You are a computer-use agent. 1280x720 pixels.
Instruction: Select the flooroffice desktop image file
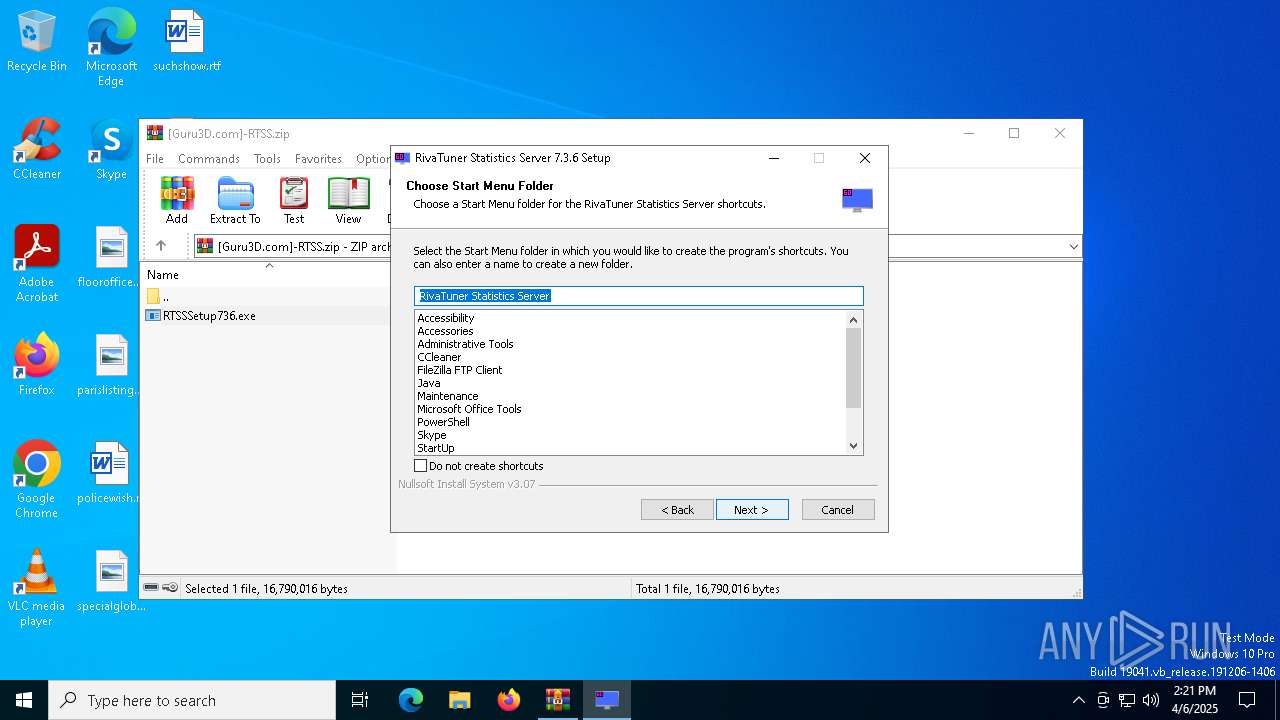(x=109, y=257)
